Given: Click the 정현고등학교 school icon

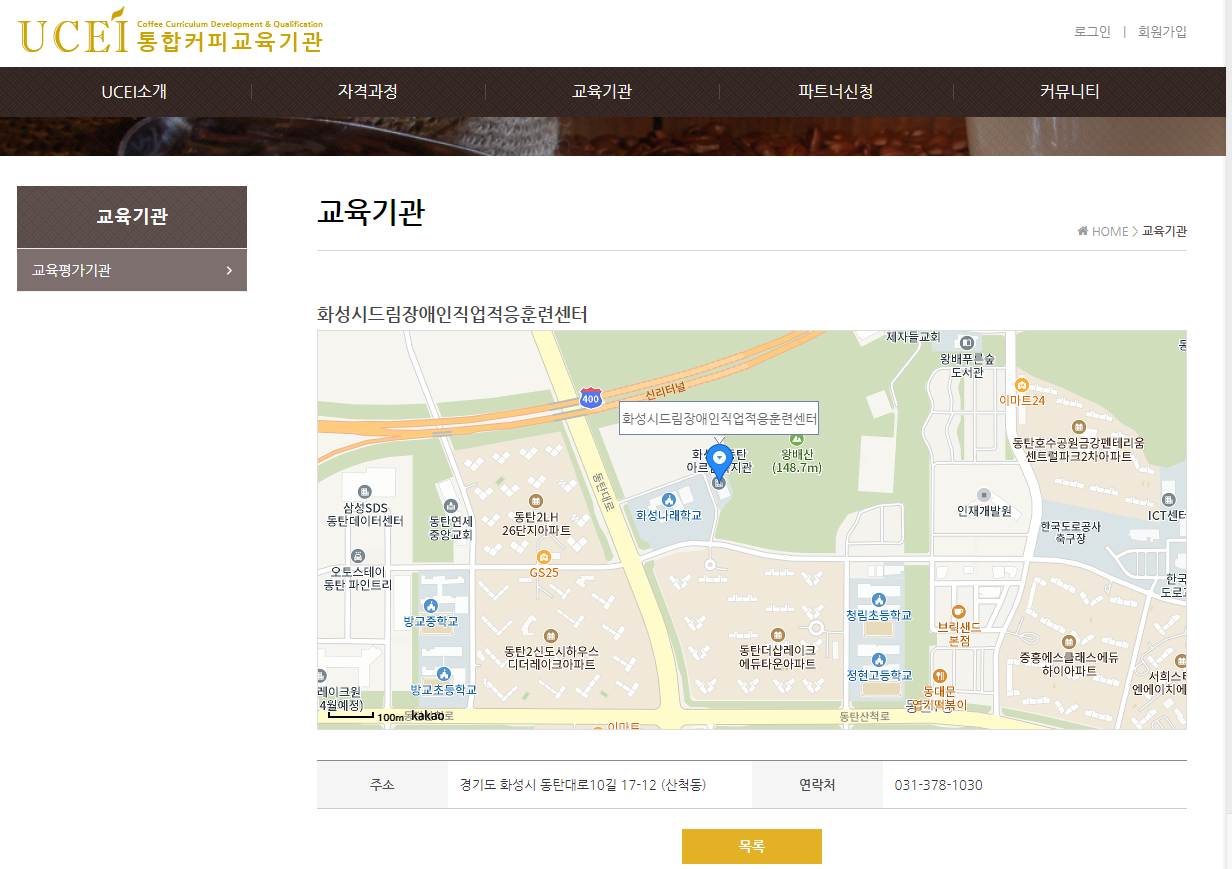Looking at the screenshot, I should coord(878,660).
